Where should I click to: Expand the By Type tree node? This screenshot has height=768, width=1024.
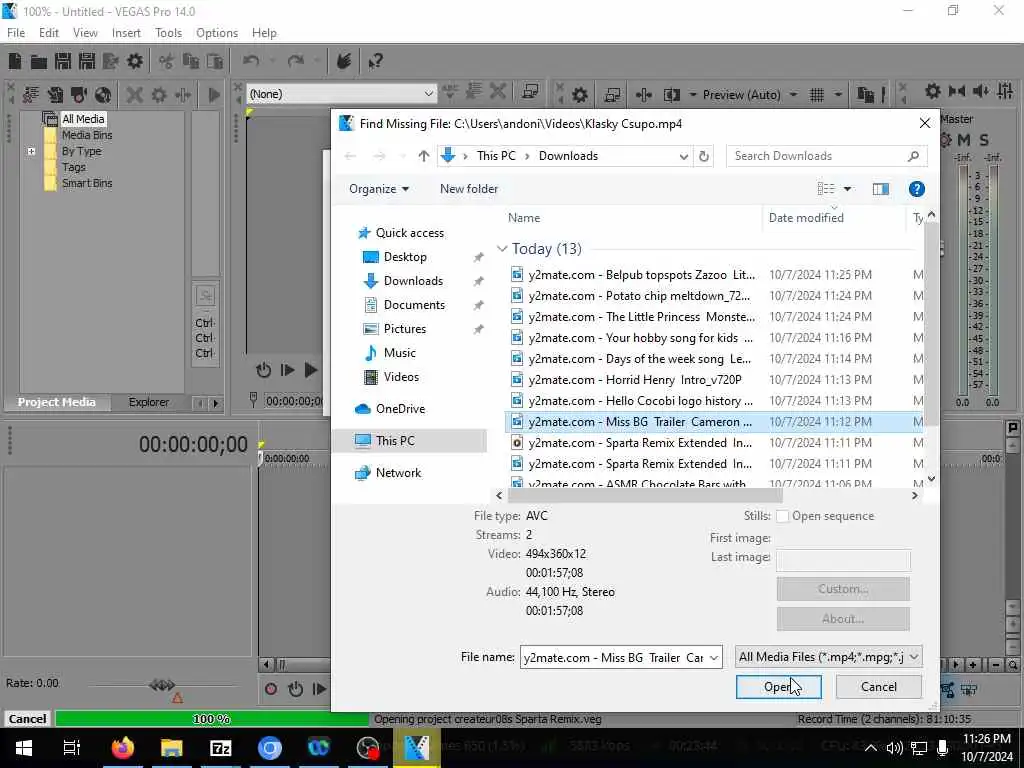(31, 152)
